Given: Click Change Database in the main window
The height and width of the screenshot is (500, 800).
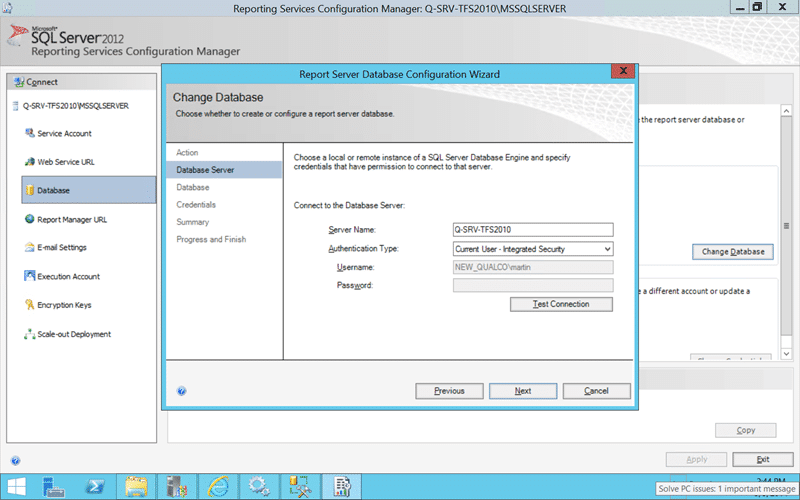Looking at the screenshot, I should tap(733, 252).
